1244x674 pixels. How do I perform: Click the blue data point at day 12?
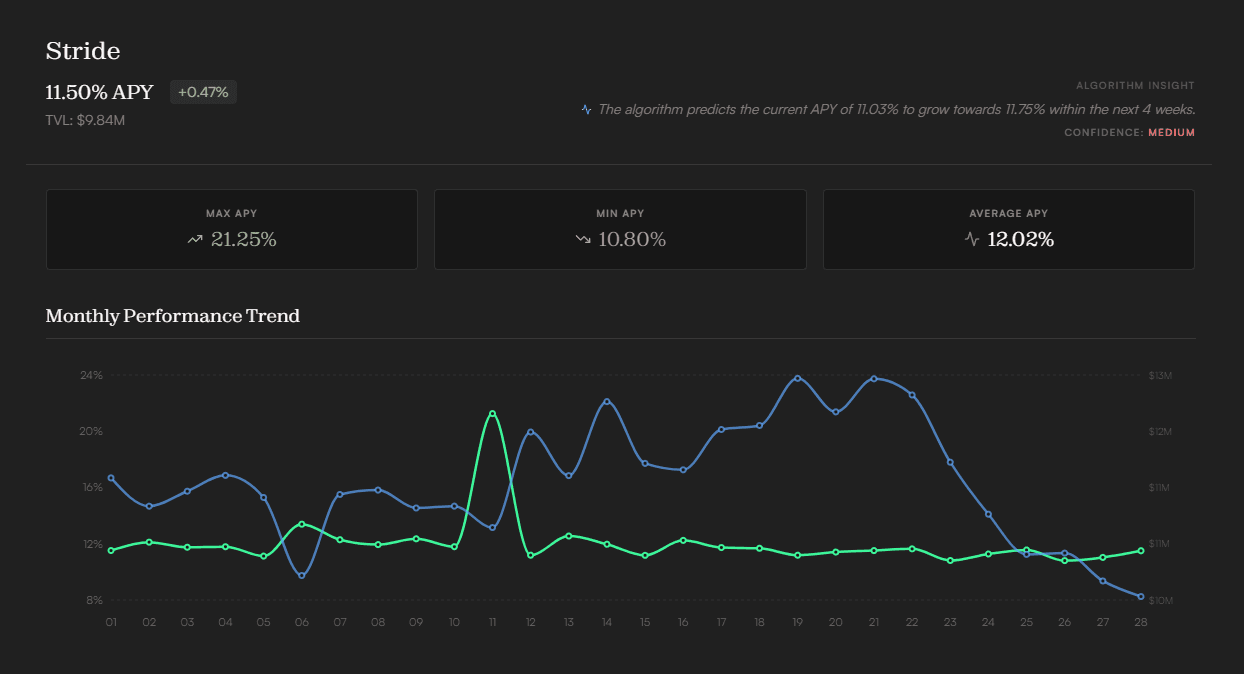(x=530, y=432)
